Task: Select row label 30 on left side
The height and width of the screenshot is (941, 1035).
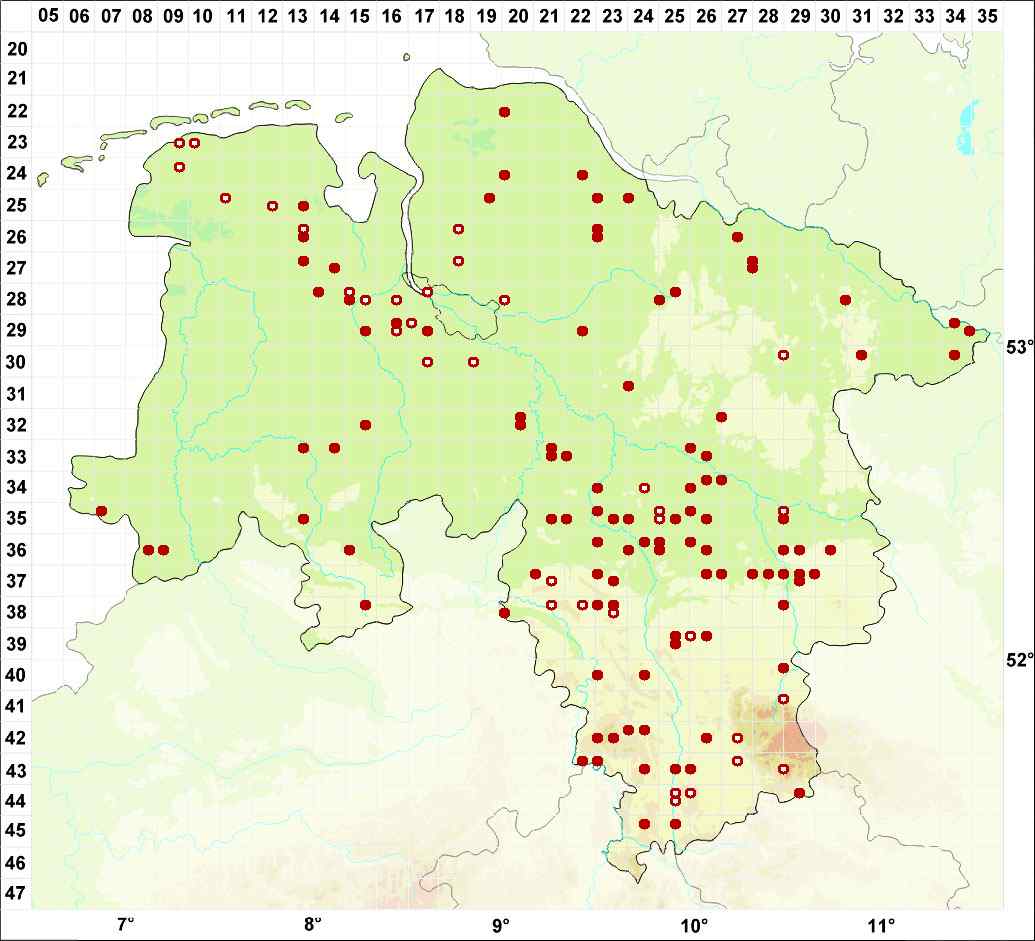Action: click(x=18, y=362)
